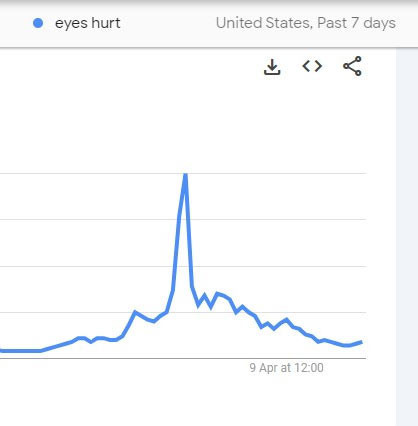The height and width of the screenshot is (426, 418).
Task: Click the final data point of the line
Action: [x=361, y=342]
